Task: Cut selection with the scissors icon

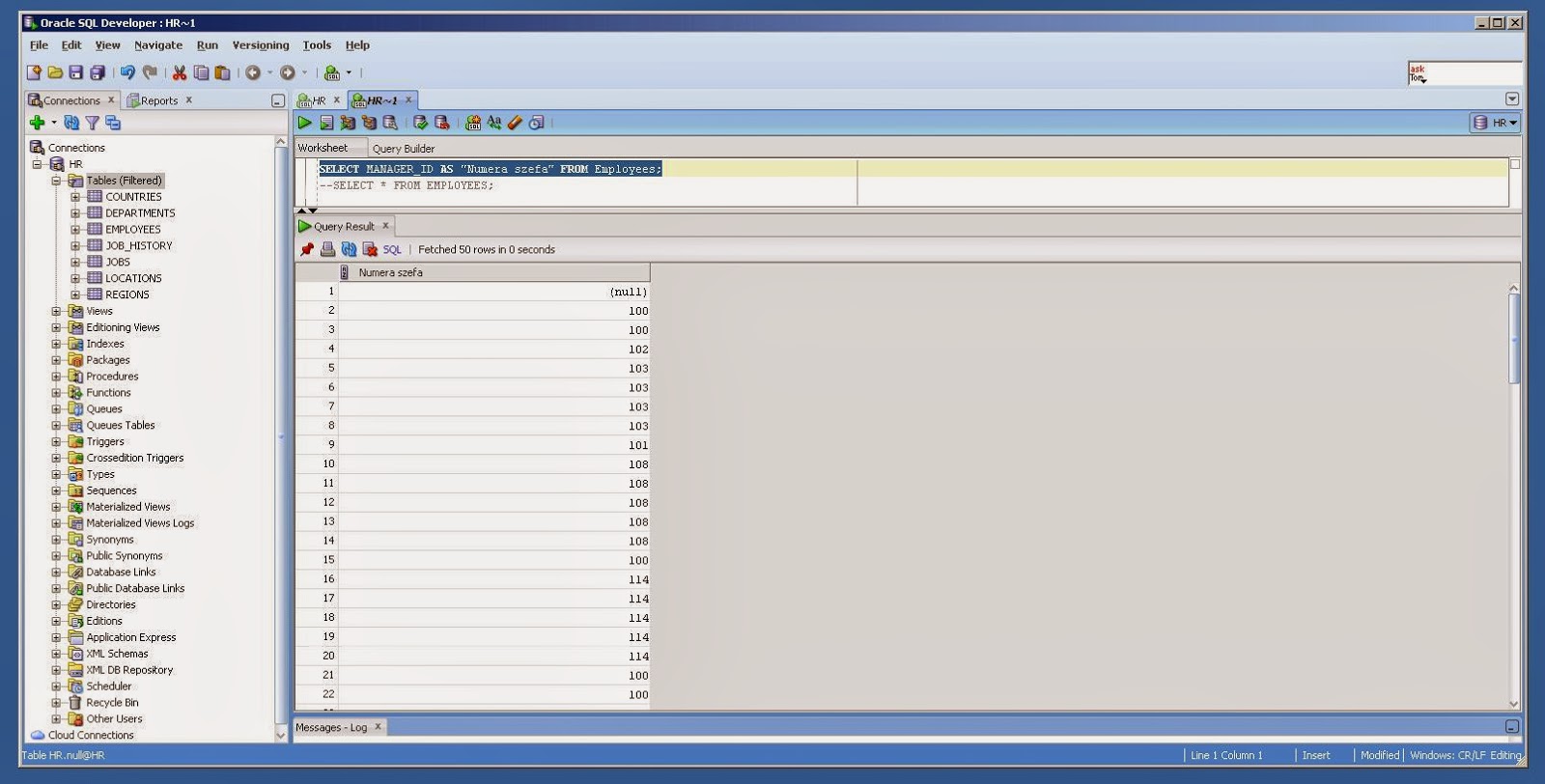Action: (x=180, y=72)
